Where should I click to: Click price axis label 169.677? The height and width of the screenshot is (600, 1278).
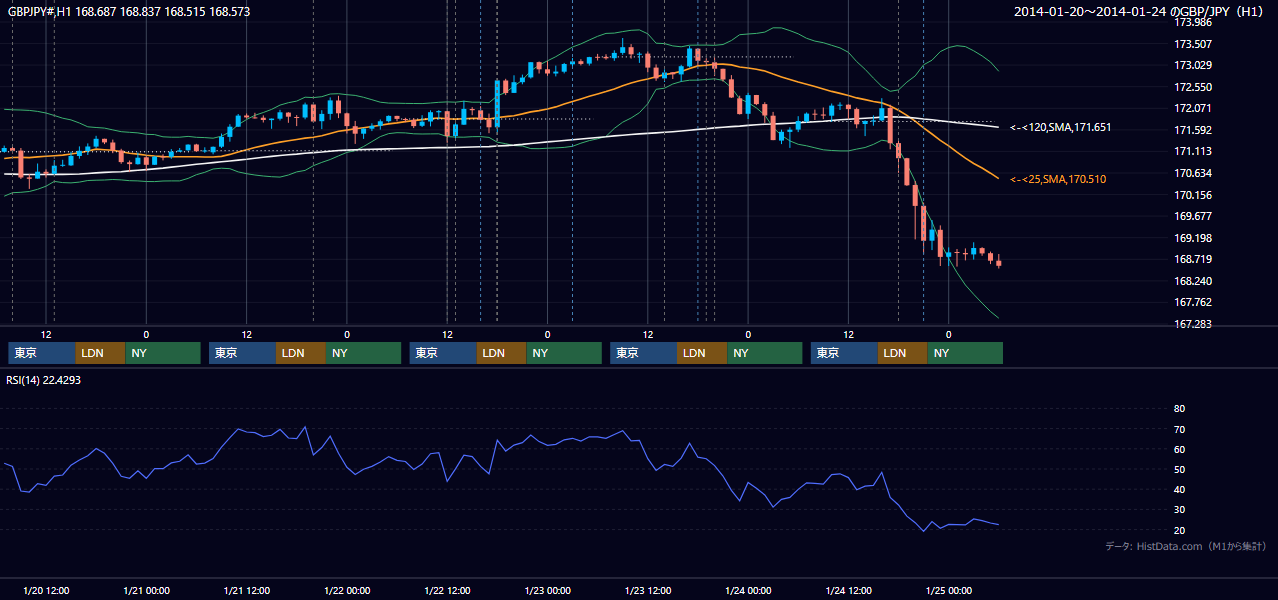1193,216
